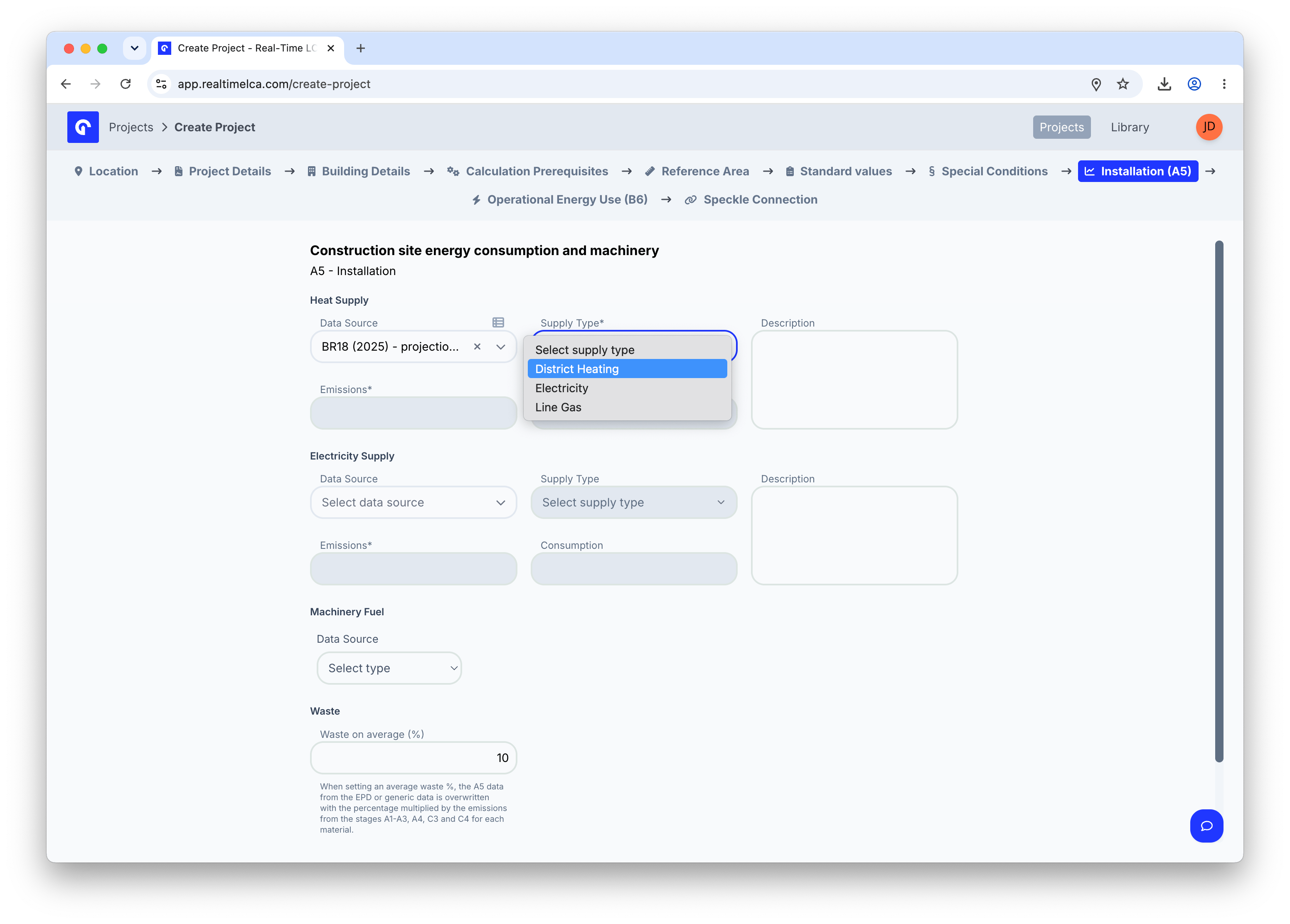Go to the Speckle Connection step
1290x924 pixels.
tap(751, 199)
